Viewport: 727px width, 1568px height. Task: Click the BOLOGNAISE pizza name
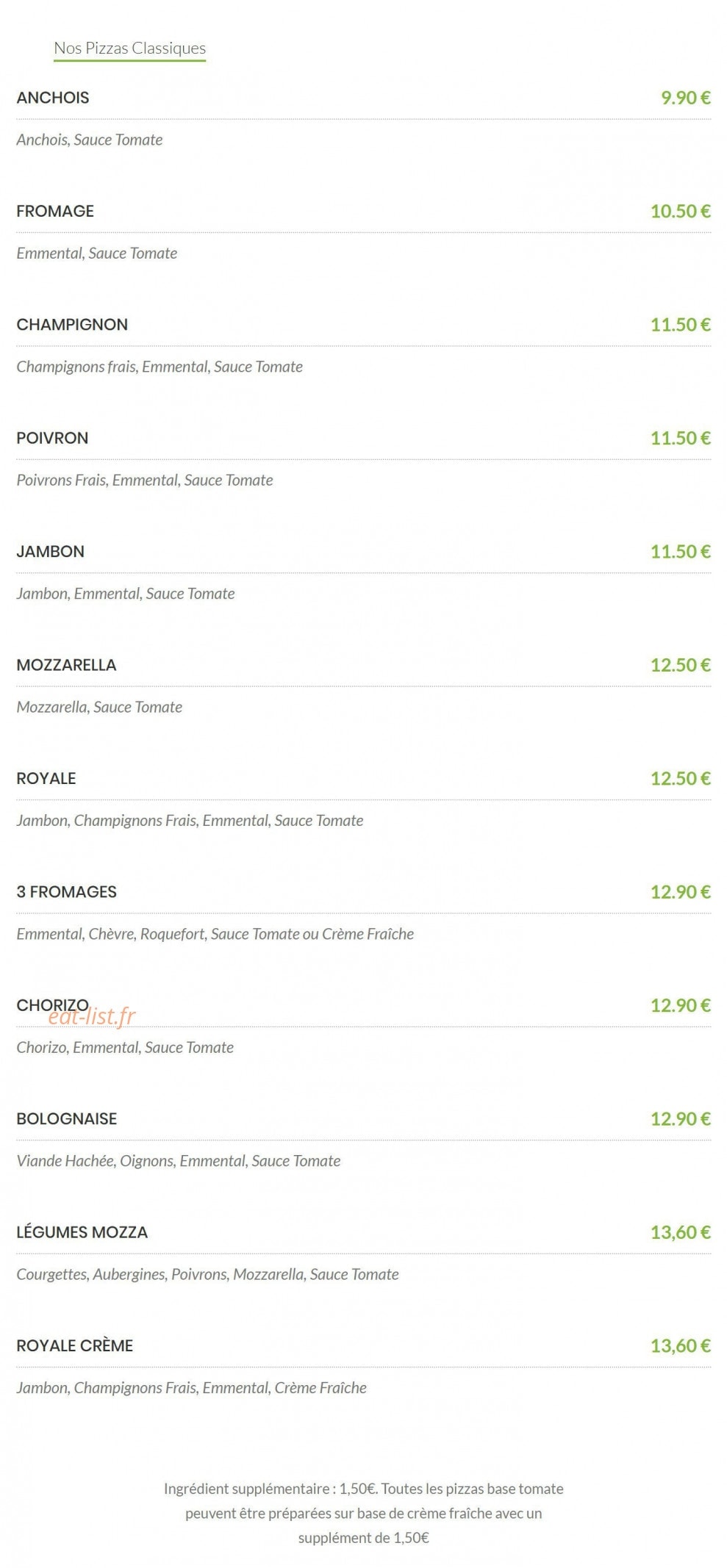click(67, 1119)
